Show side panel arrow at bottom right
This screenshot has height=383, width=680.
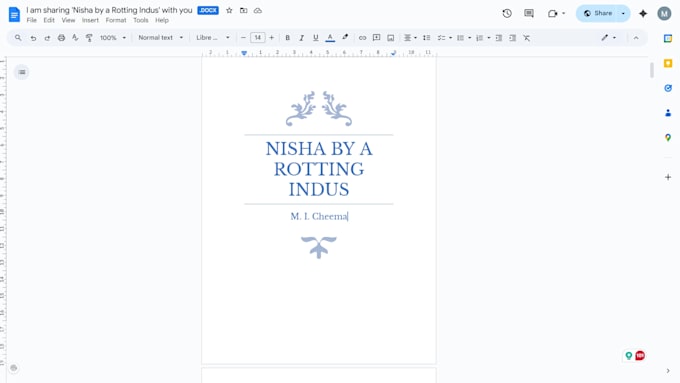click(668, 371)
